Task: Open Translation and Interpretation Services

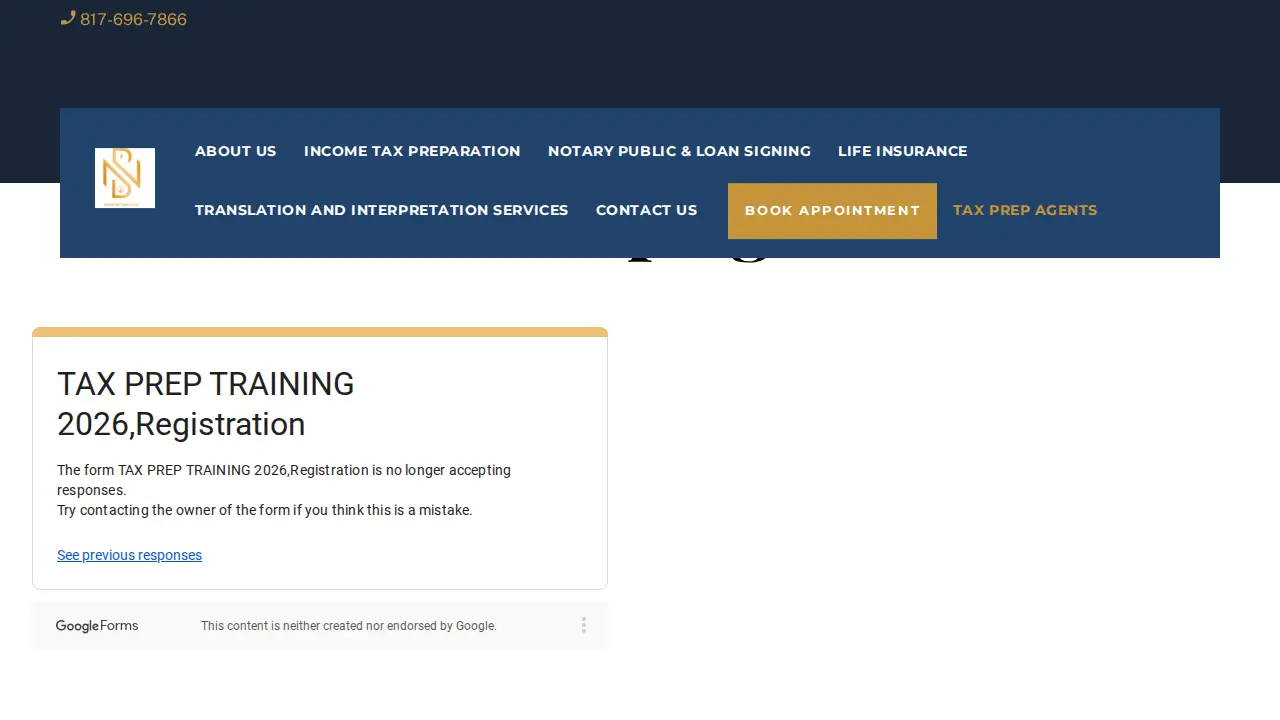Action: [x=381, y=210]
